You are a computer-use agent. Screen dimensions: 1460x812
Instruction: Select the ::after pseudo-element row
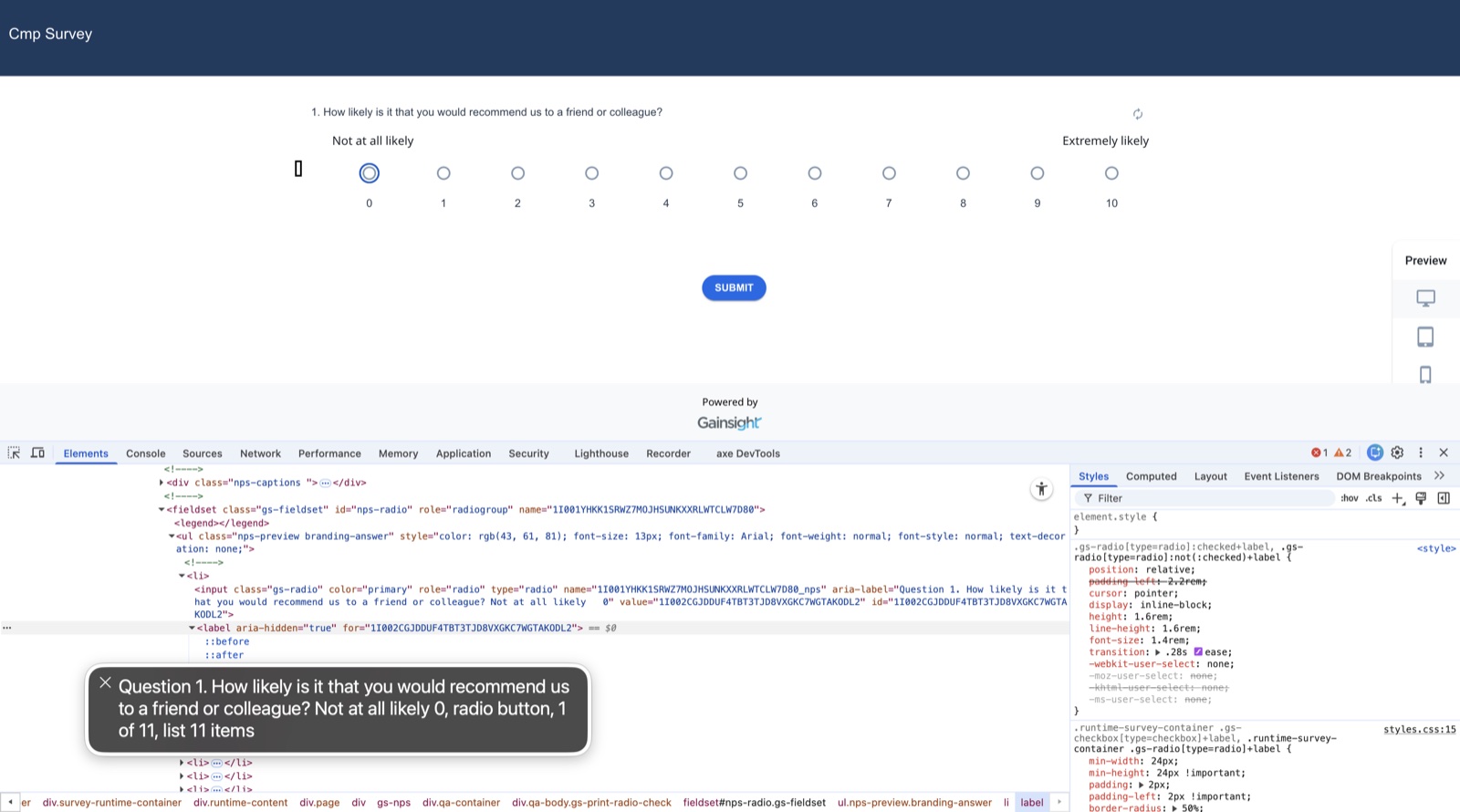coord(224,655)
